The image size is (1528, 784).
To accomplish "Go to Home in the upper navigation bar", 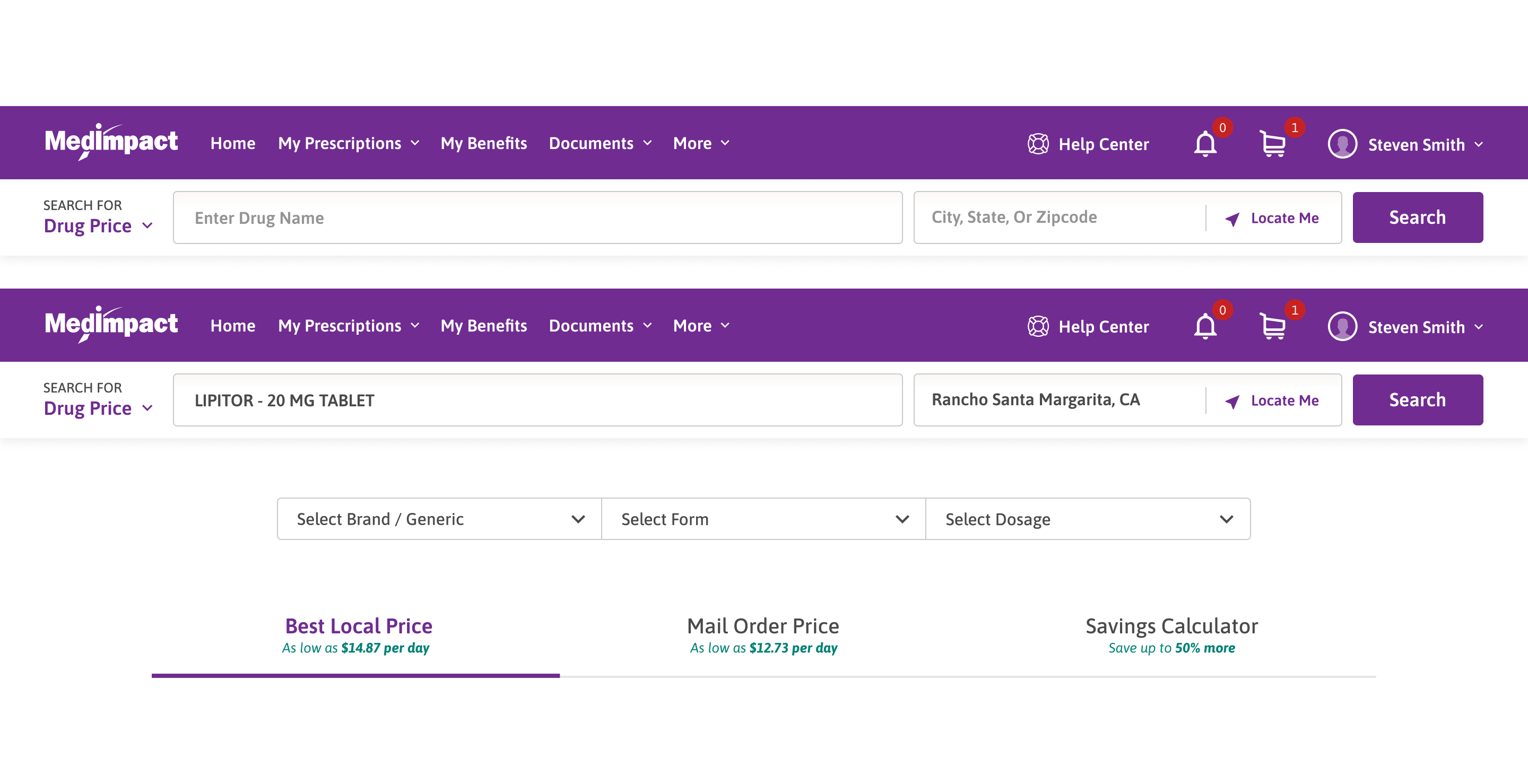I will click(x=233, y=144).
